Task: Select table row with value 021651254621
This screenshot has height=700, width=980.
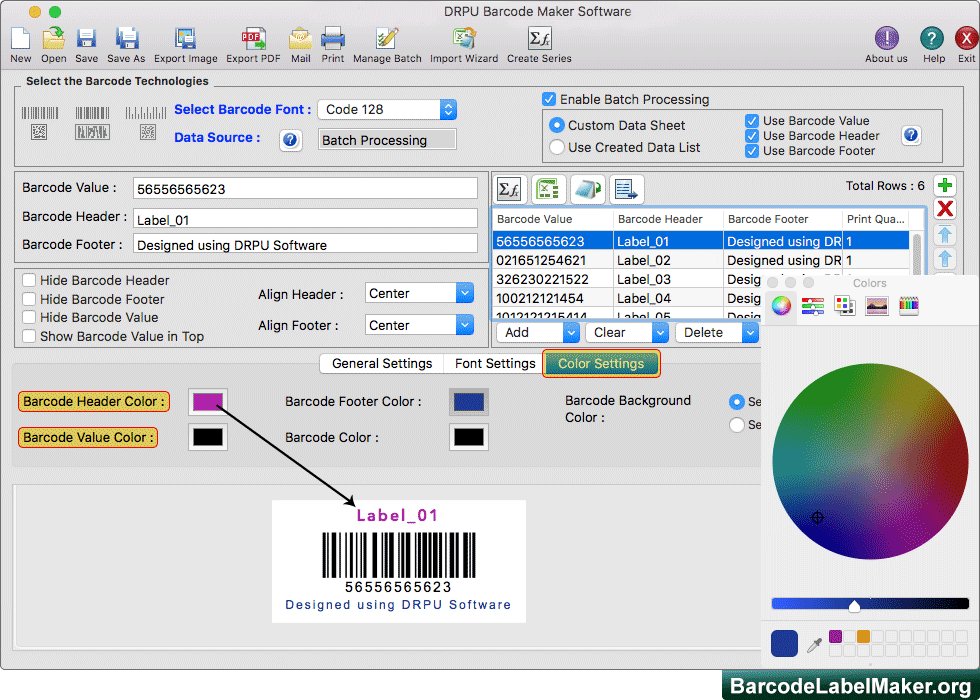Action: click(x=701, y=261)
